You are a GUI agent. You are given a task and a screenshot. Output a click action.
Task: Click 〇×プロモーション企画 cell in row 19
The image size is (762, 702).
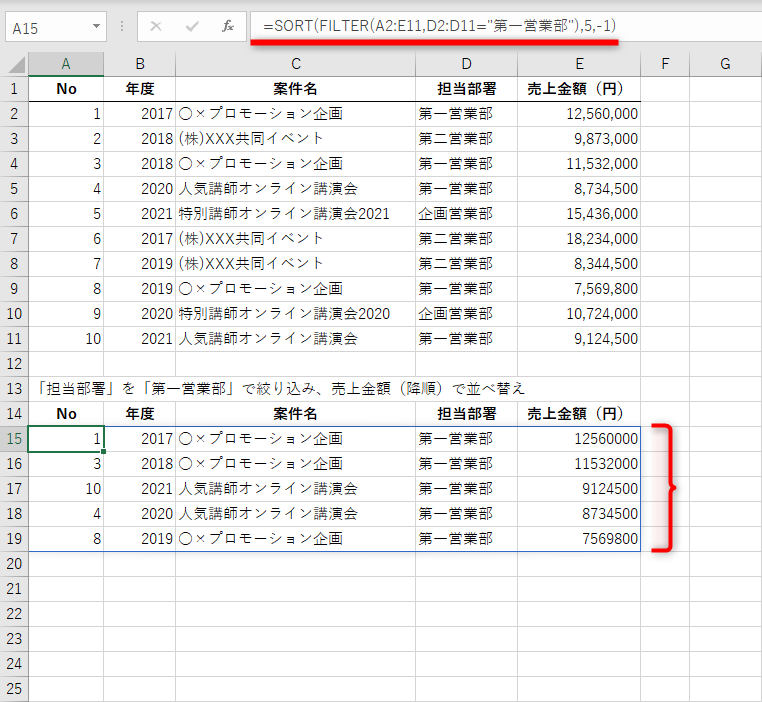295,539
